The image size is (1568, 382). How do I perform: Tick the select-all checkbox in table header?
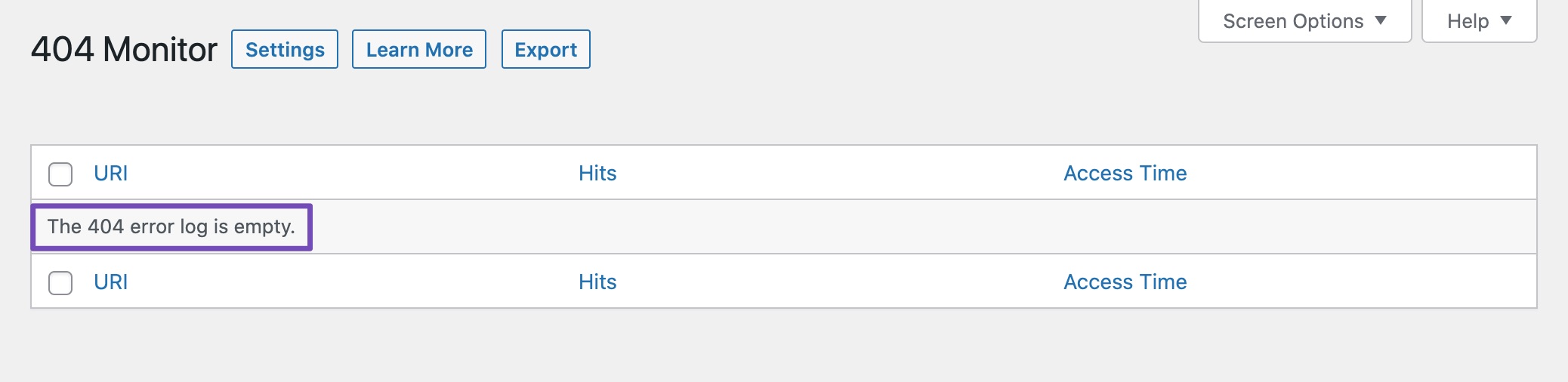click(60, 174)
